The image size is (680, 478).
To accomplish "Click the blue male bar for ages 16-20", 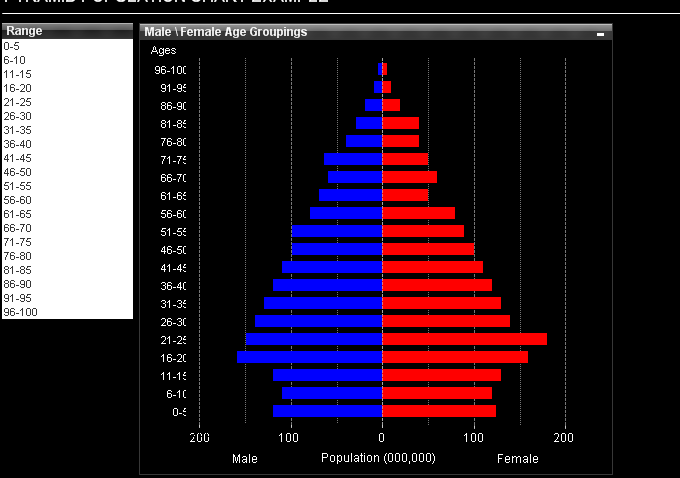I will 310,357.
